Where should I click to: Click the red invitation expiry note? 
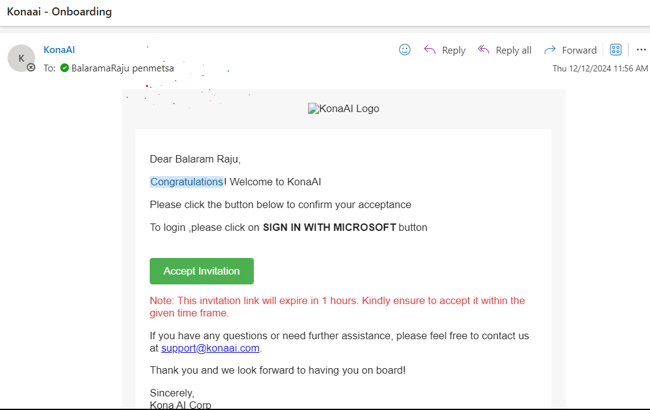337,306
